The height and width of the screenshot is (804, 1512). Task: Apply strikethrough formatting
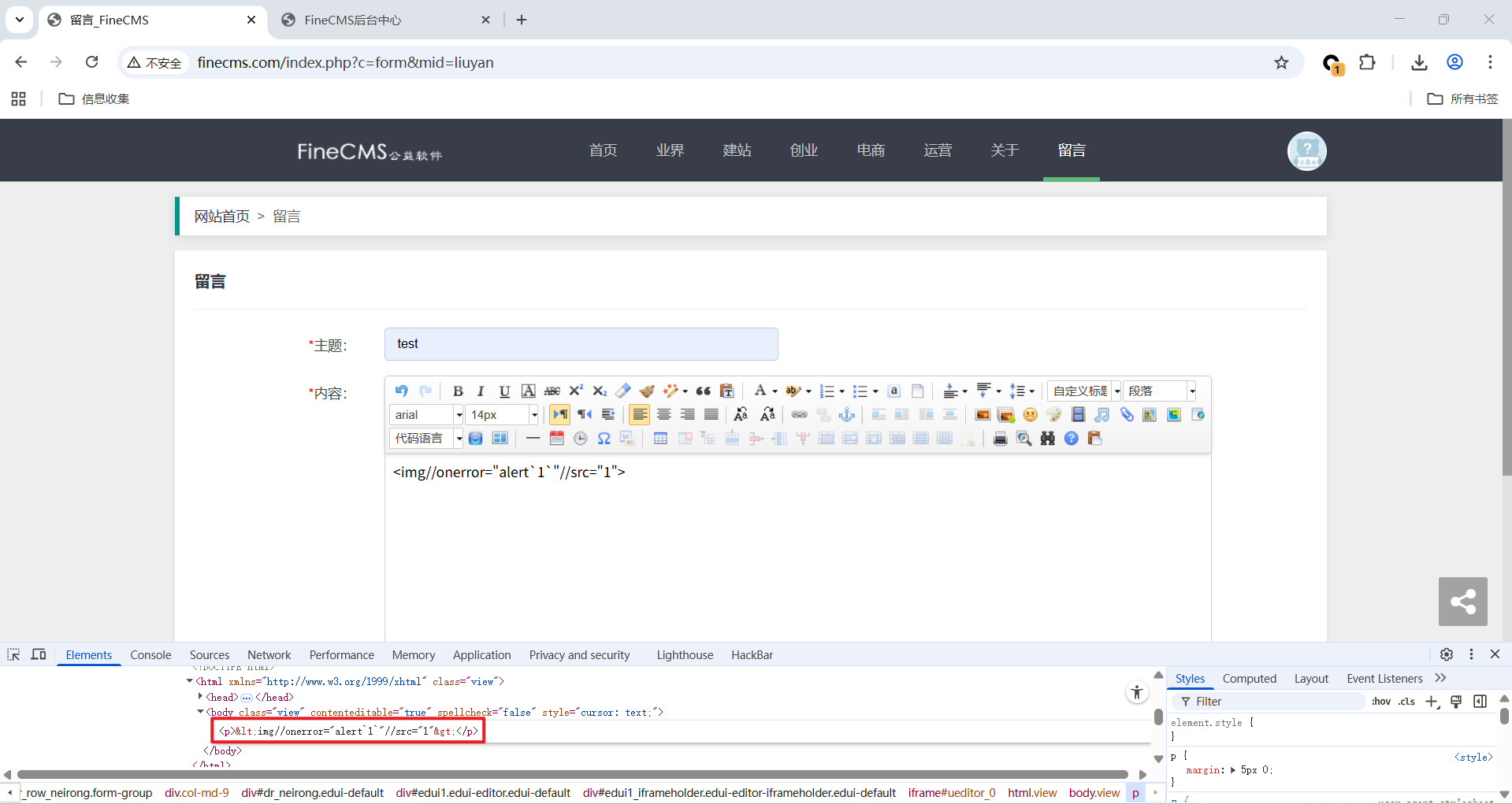[552, 391]
